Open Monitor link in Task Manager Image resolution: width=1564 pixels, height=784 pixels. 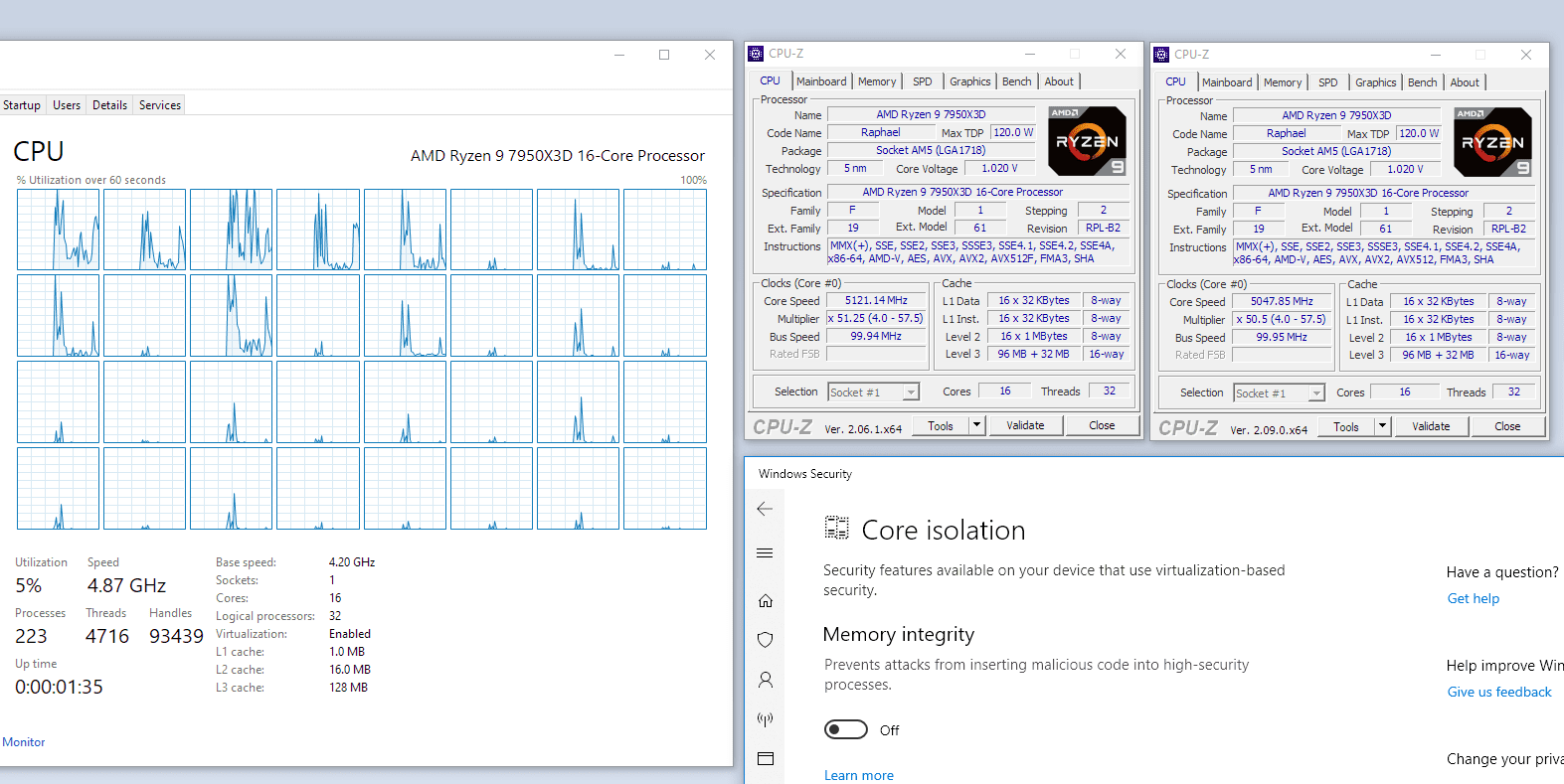24,742
